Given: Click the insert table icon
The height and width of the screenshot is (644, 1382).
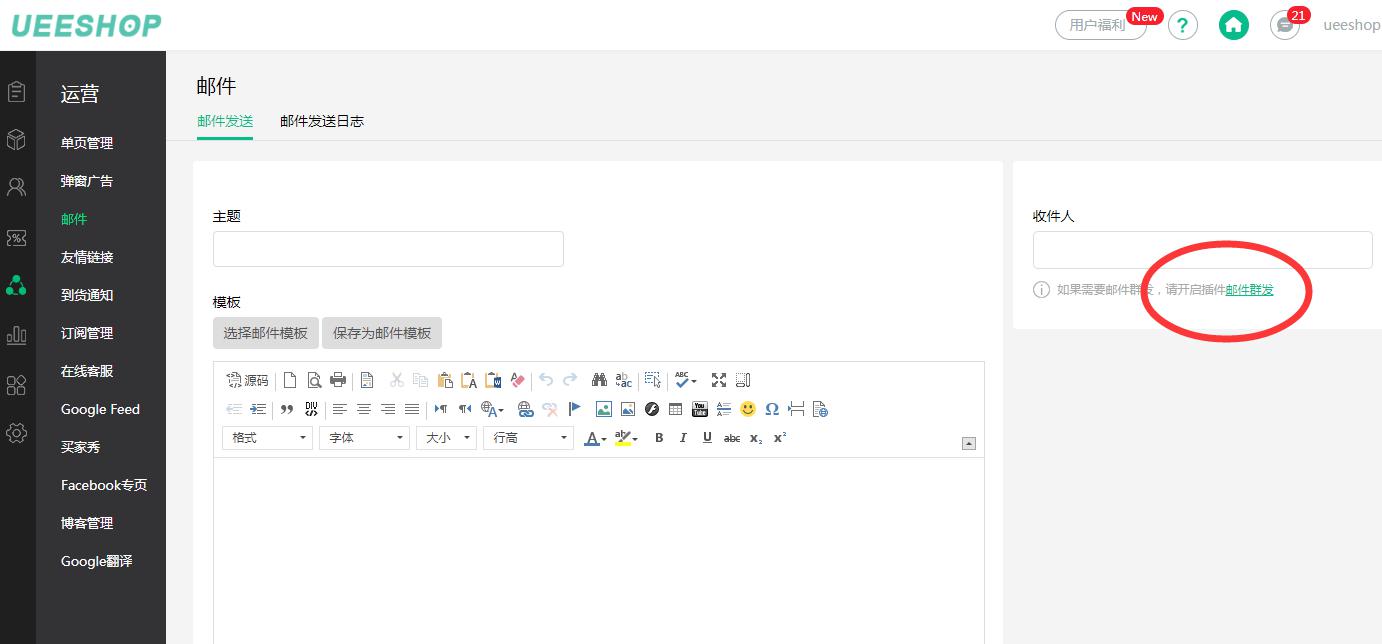Looking at the screenshot, I should [676, 409].
